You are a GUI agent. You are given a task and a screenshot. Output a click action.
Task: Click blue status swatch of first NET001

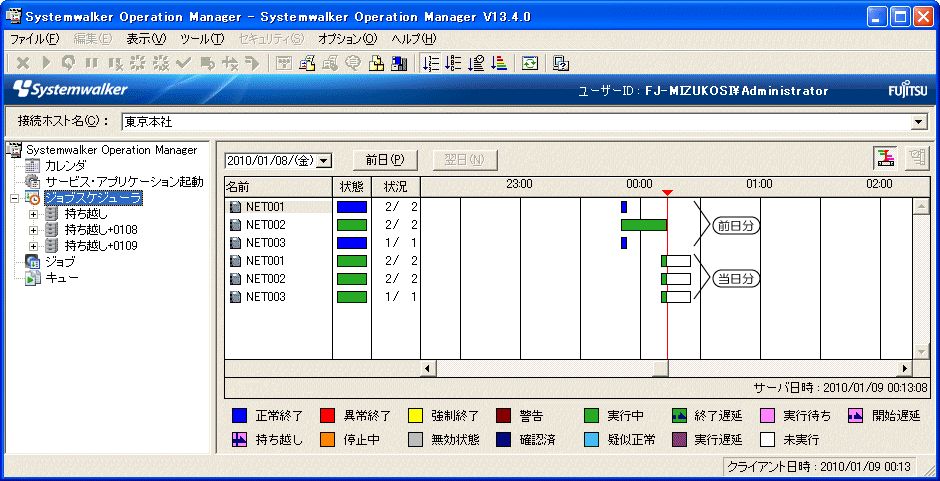(x=351, y=207)
